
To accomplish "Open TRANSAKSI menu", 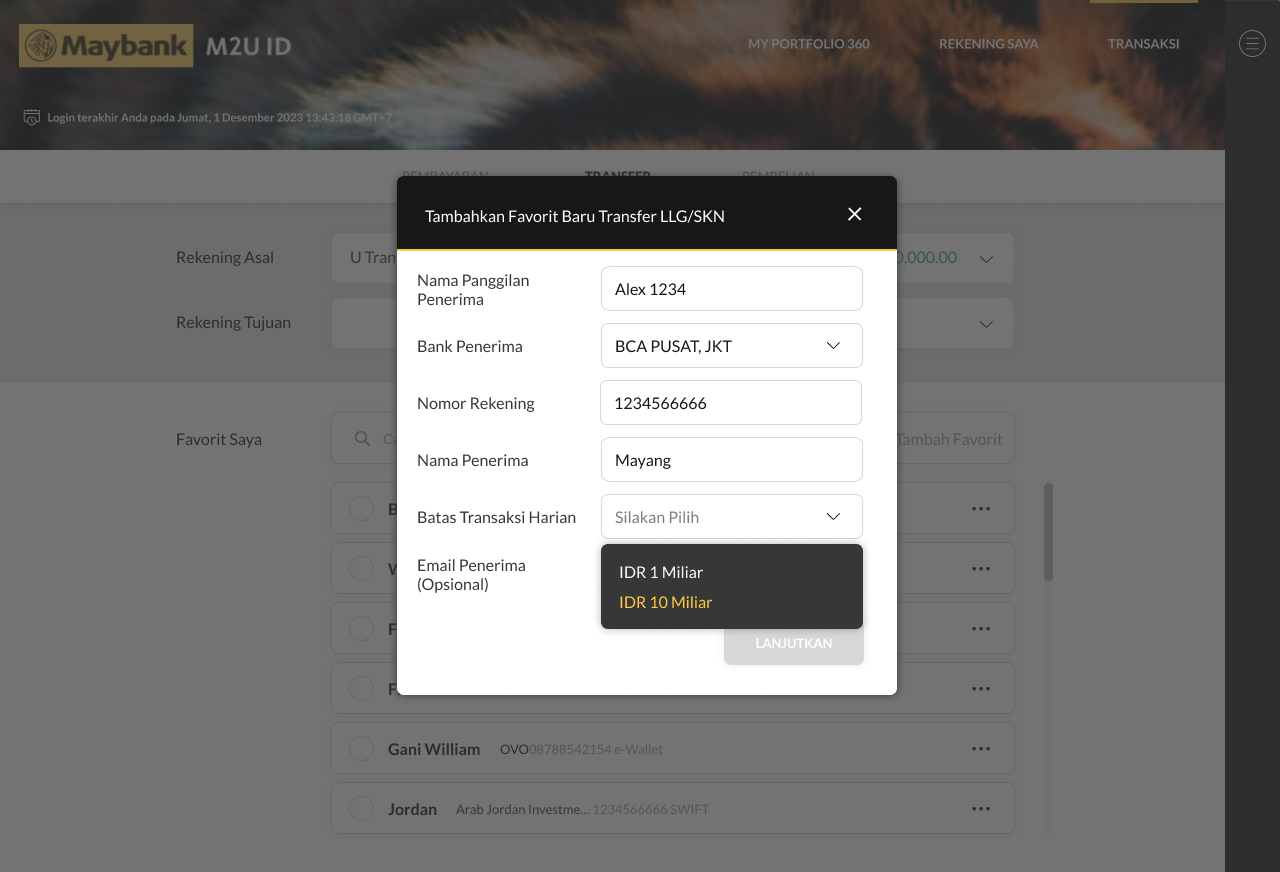I will point(1143,44).
